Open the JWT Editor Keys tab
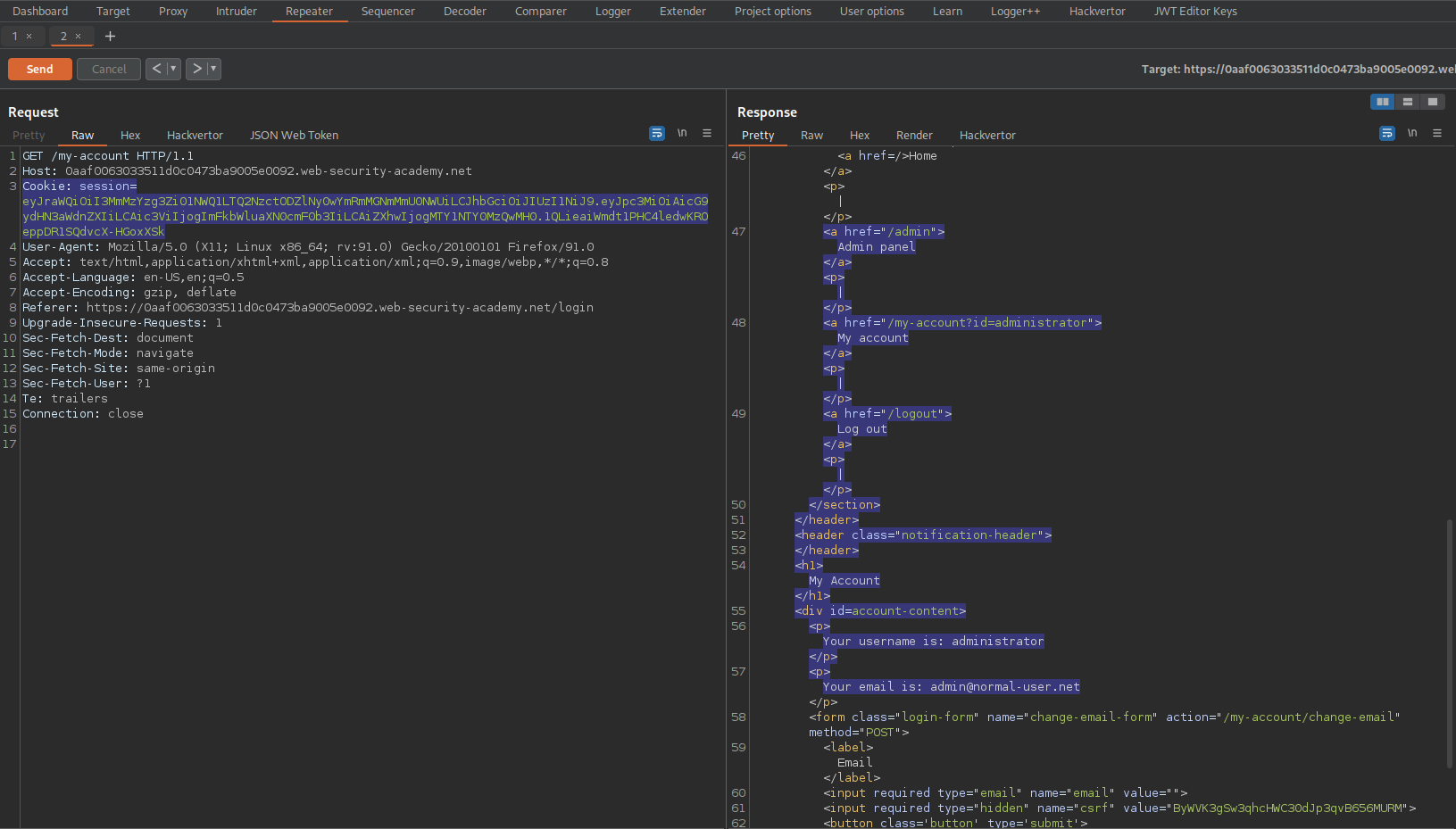Viewport: 1456px width, 829px height. point(1195,12)
